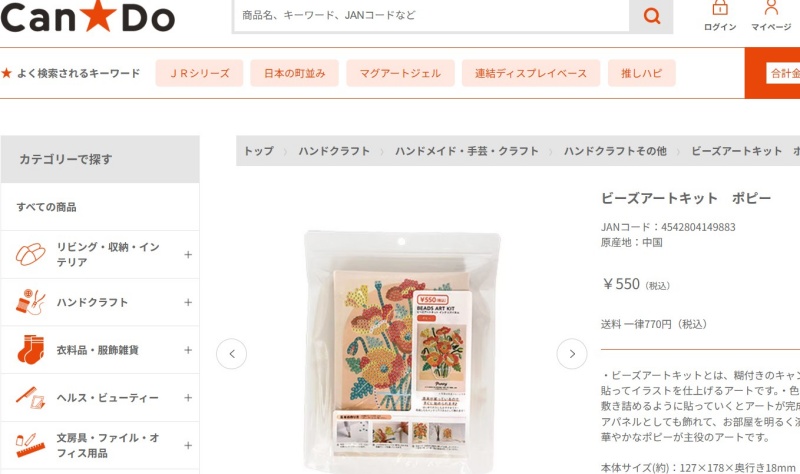Go to ハンドクラフト breadcrumb link

pos(334,151)
